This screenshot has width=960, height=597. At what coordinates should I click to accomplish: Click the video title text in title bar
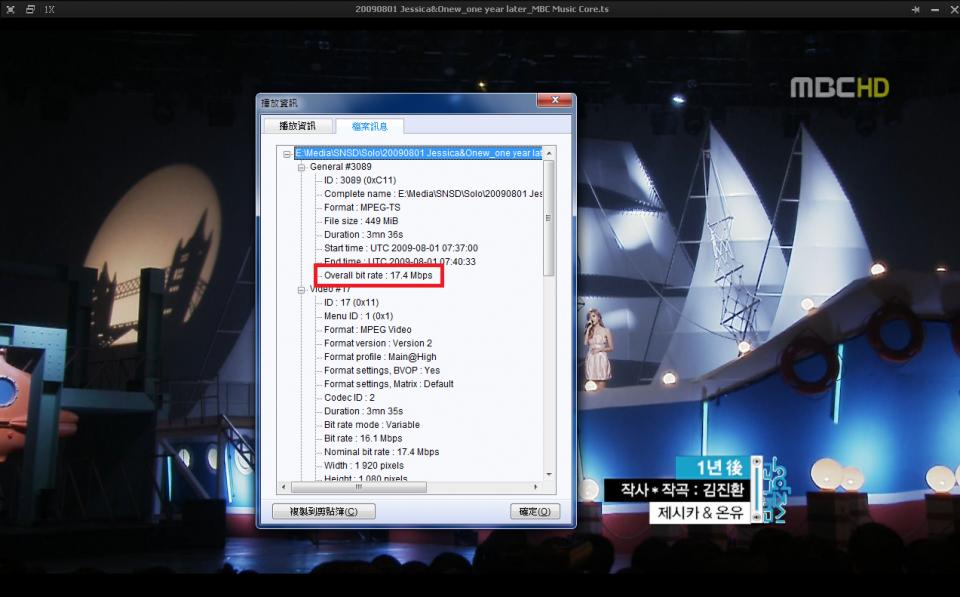482,9
